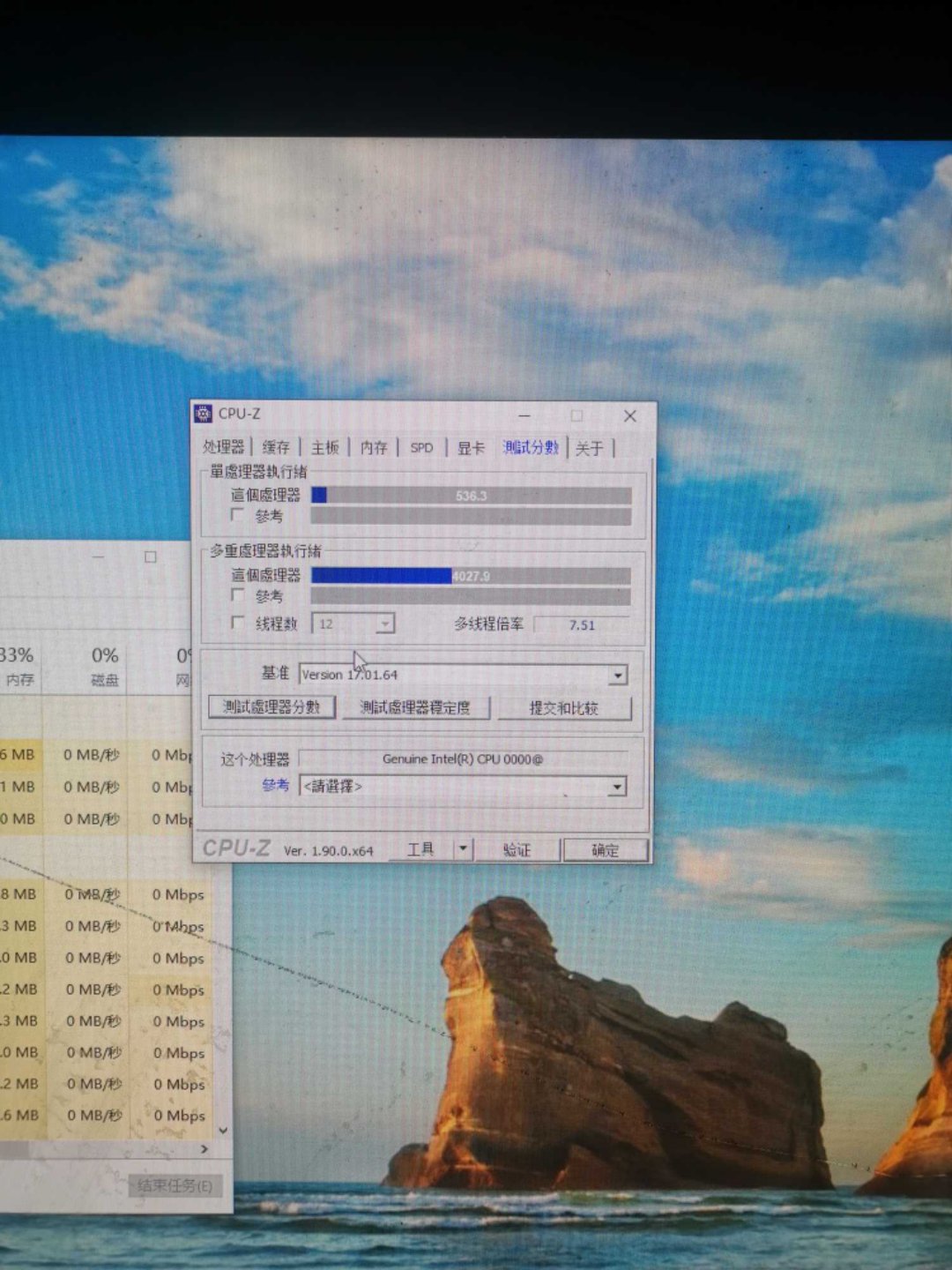The image size is (952, 1270).
Task: Click Task Manager horizontal scrollbar right arrow
Action: coord(205,1149)
